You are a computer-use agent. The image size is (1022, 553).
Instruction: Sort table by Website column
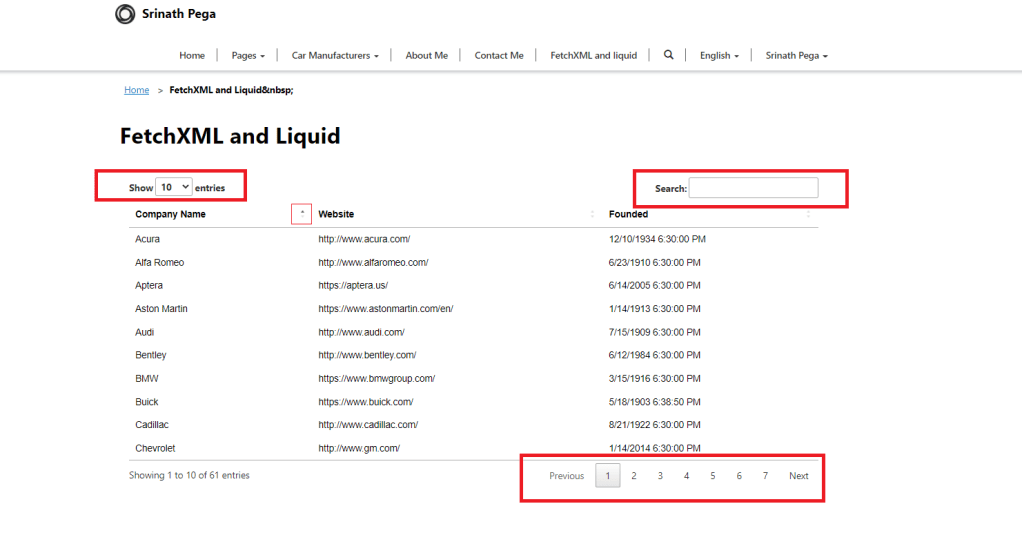(335, 214)
